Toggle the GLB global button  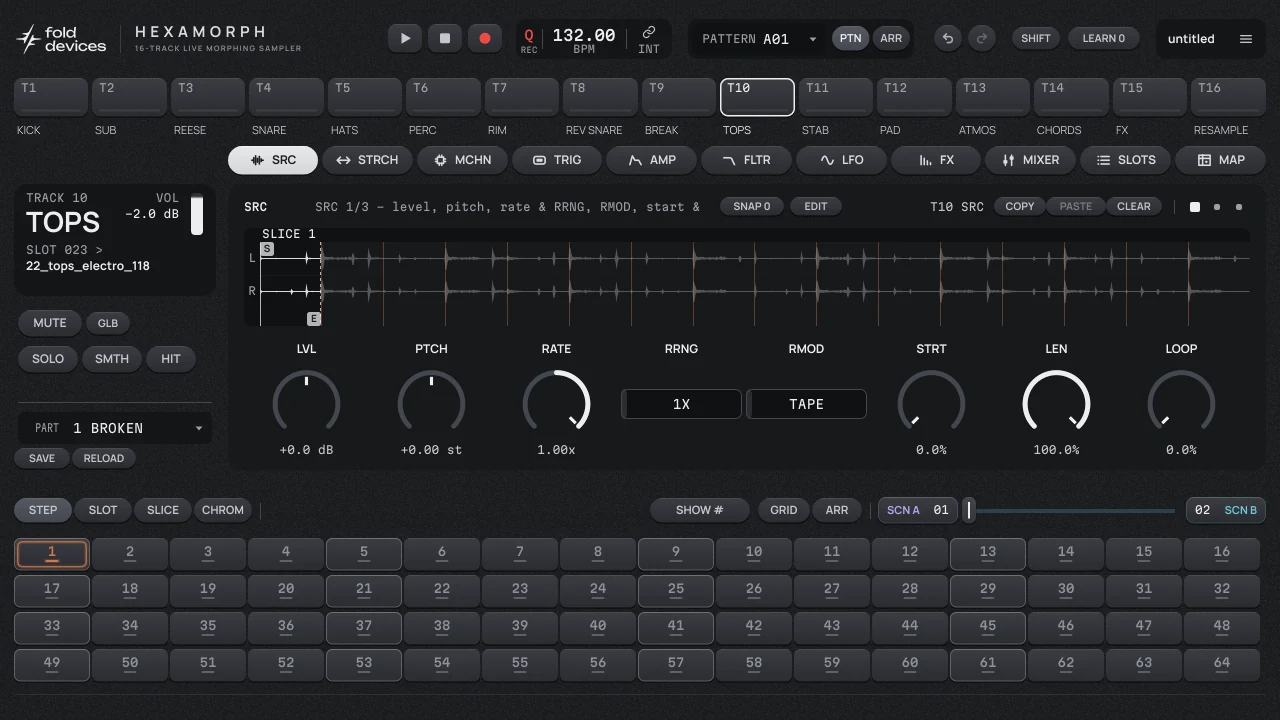pos(108,323)
